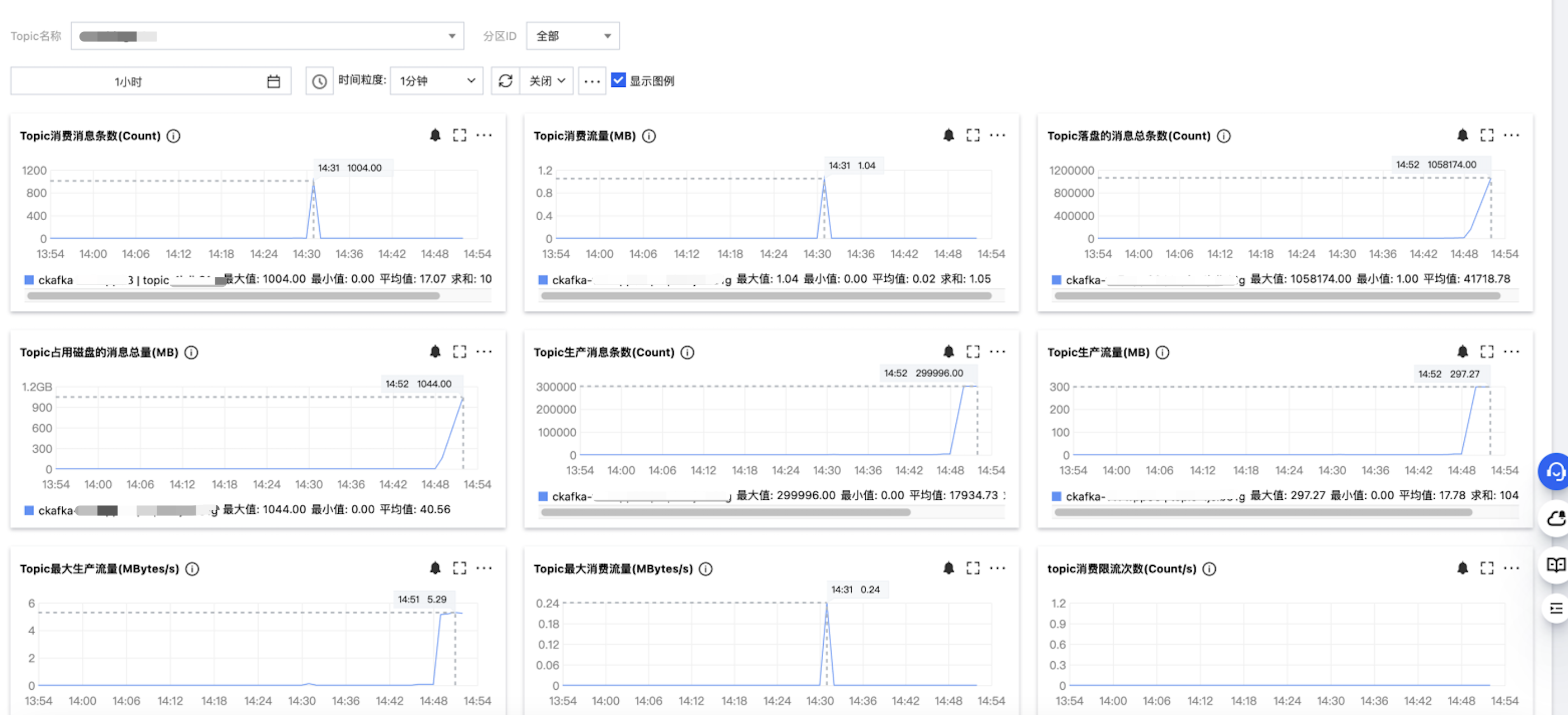The height and width of the screenshot is (715, 1568).
Task: Click the 1小时 time range picker
Action: coord(150,81)
